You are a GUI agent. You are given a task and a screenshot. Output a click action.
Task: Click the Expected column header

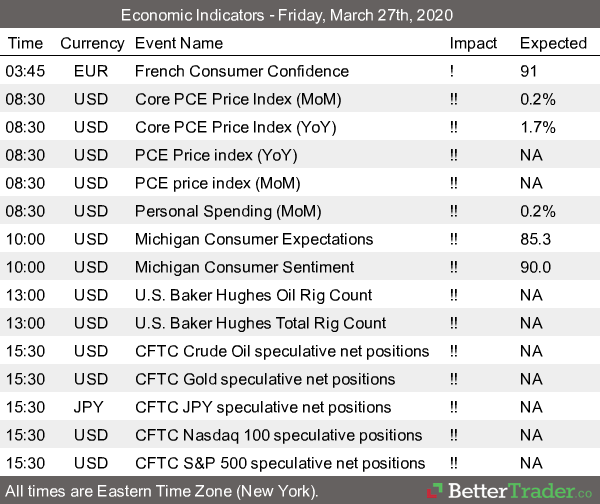553,43
